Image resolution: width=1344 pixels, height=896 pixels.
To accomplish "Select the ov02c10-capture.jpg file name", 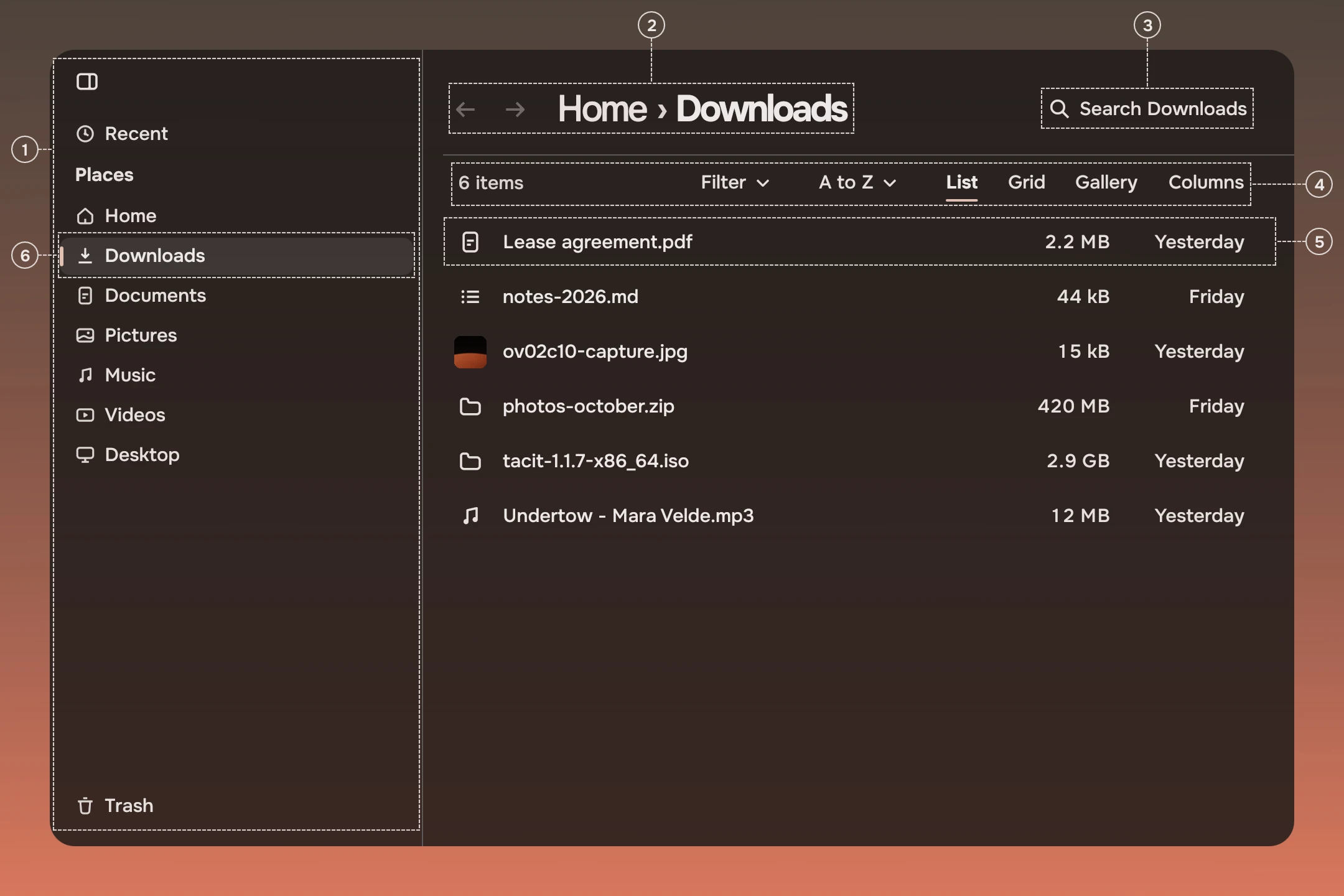I will coord(595,352).
